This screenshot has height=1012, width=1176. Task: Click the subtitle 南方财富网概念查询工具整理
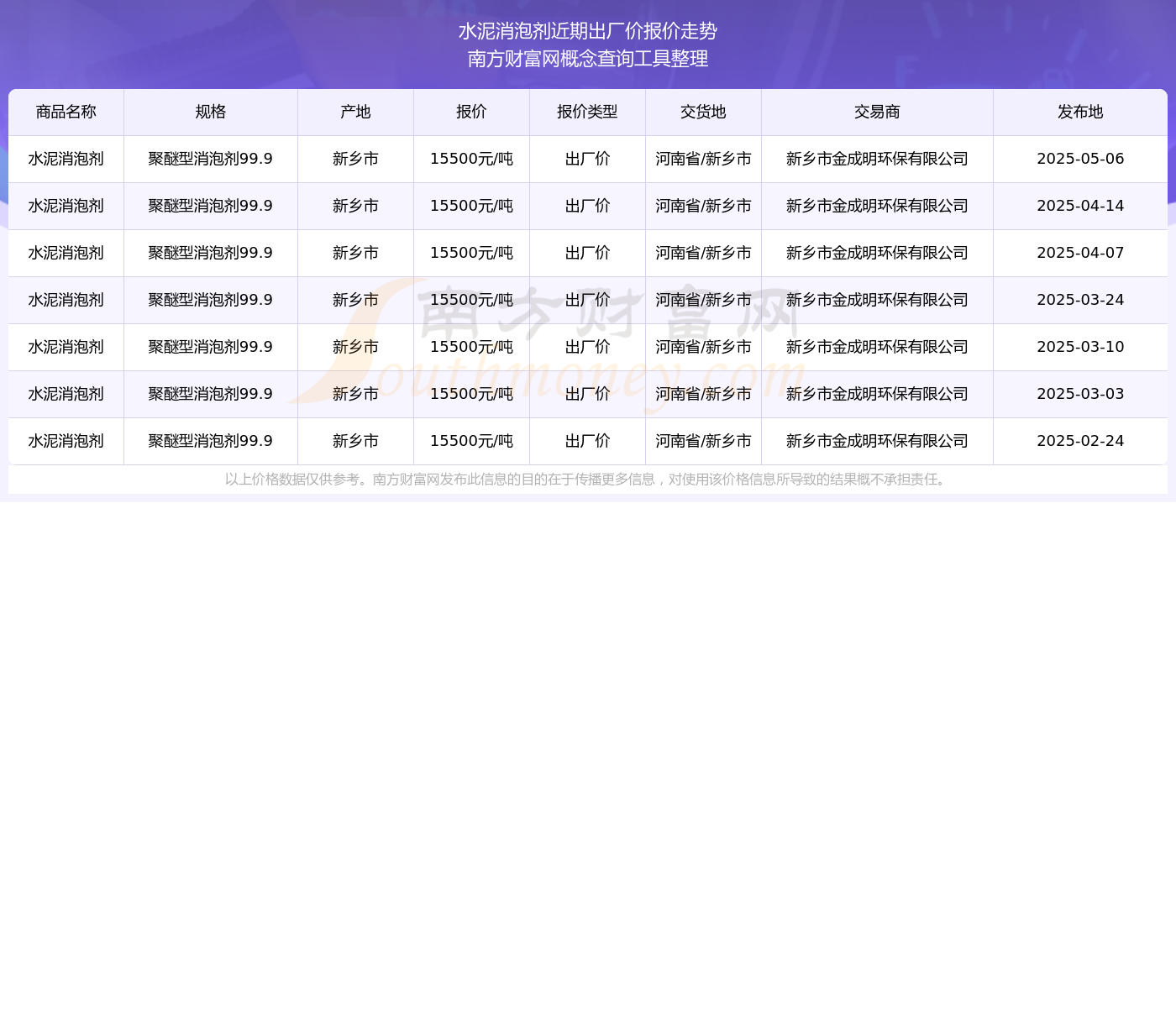588,59
